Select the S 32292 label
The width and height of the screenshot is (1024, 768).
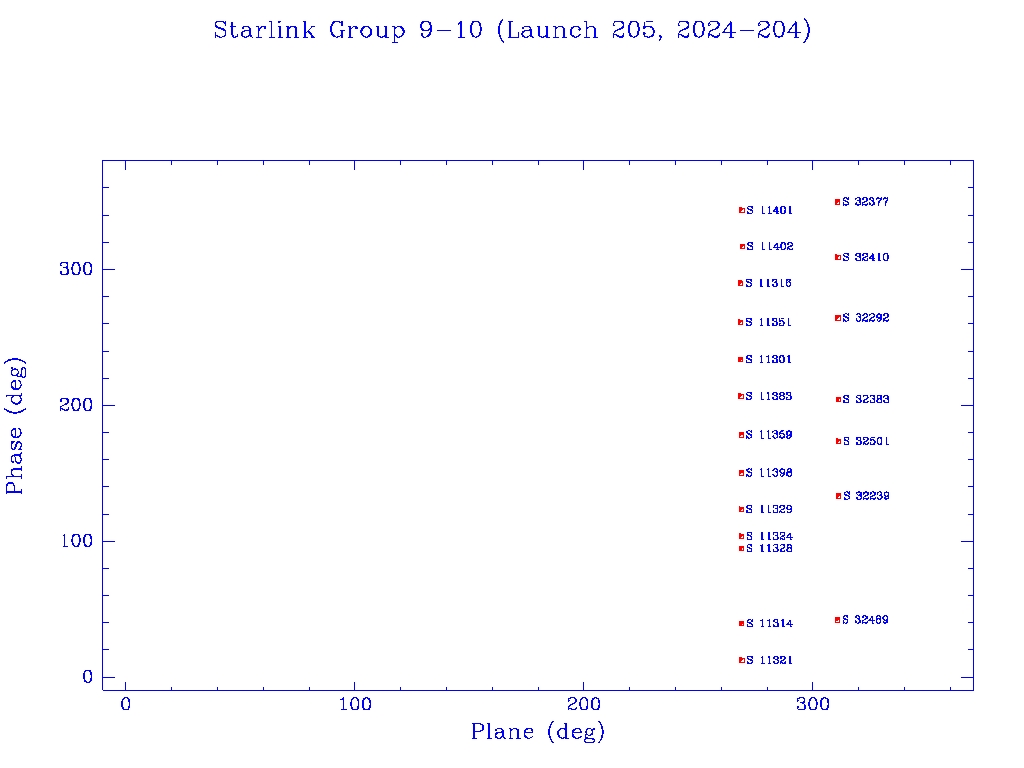(x=865, y=318)
